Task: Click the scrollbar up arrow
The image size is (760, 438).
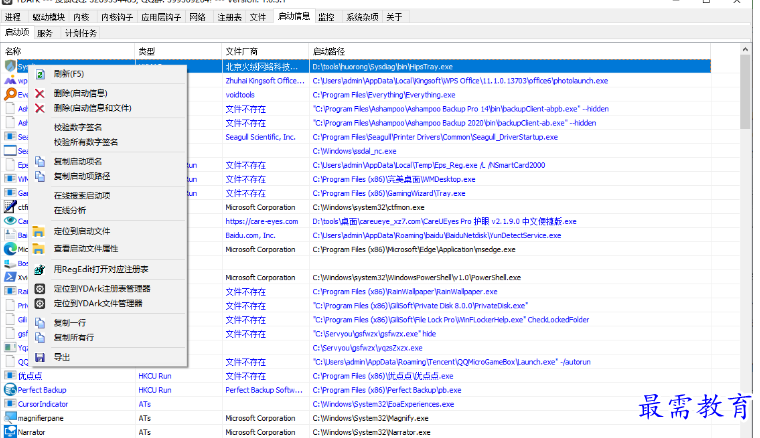Action: pos(745,49)
